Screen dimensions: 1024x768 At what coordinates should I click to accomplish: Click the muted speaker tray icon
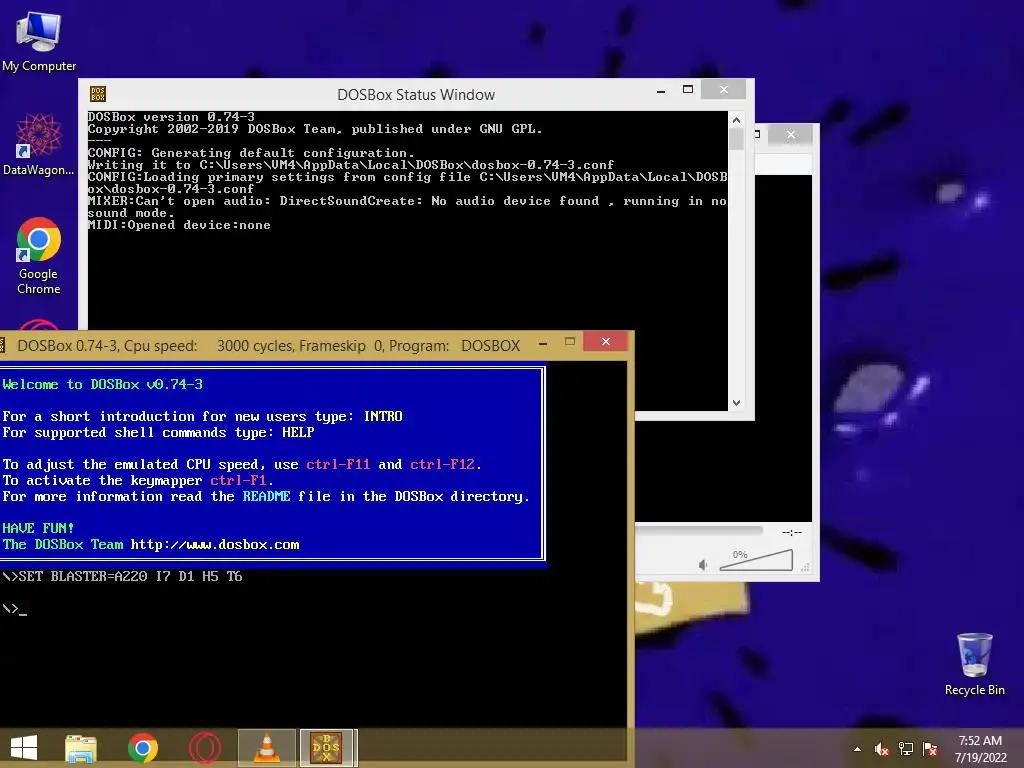882,749
